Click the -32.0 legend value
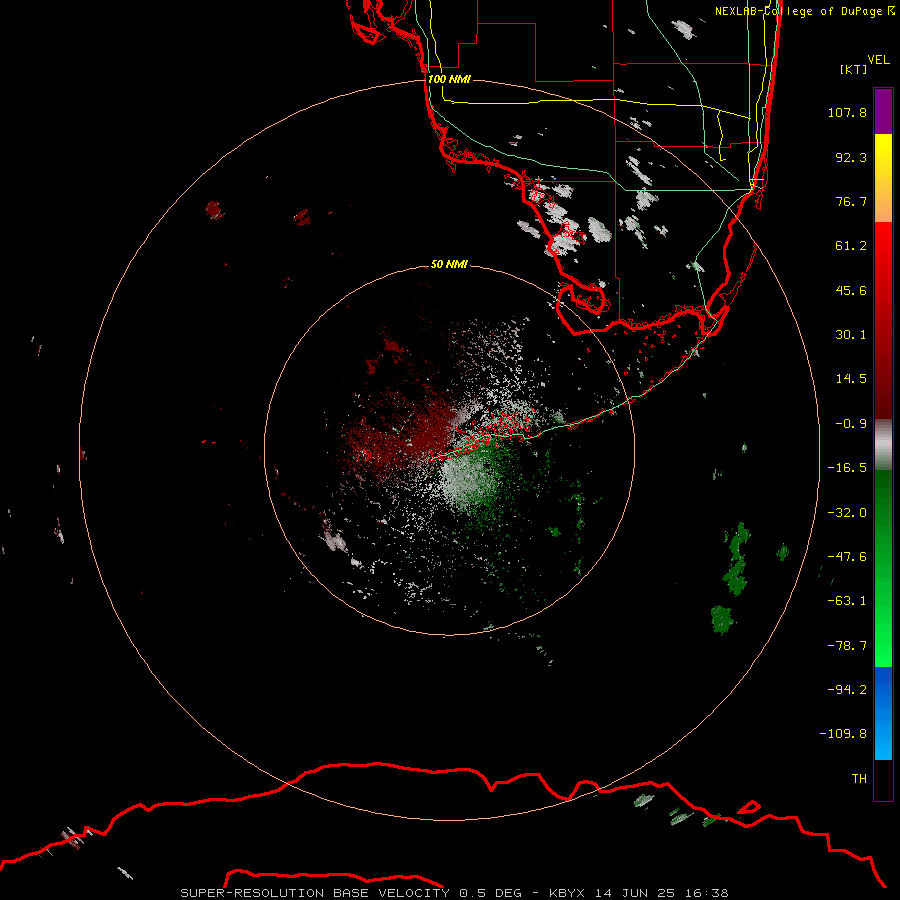 pyautogui.click(x=847, y=513)
